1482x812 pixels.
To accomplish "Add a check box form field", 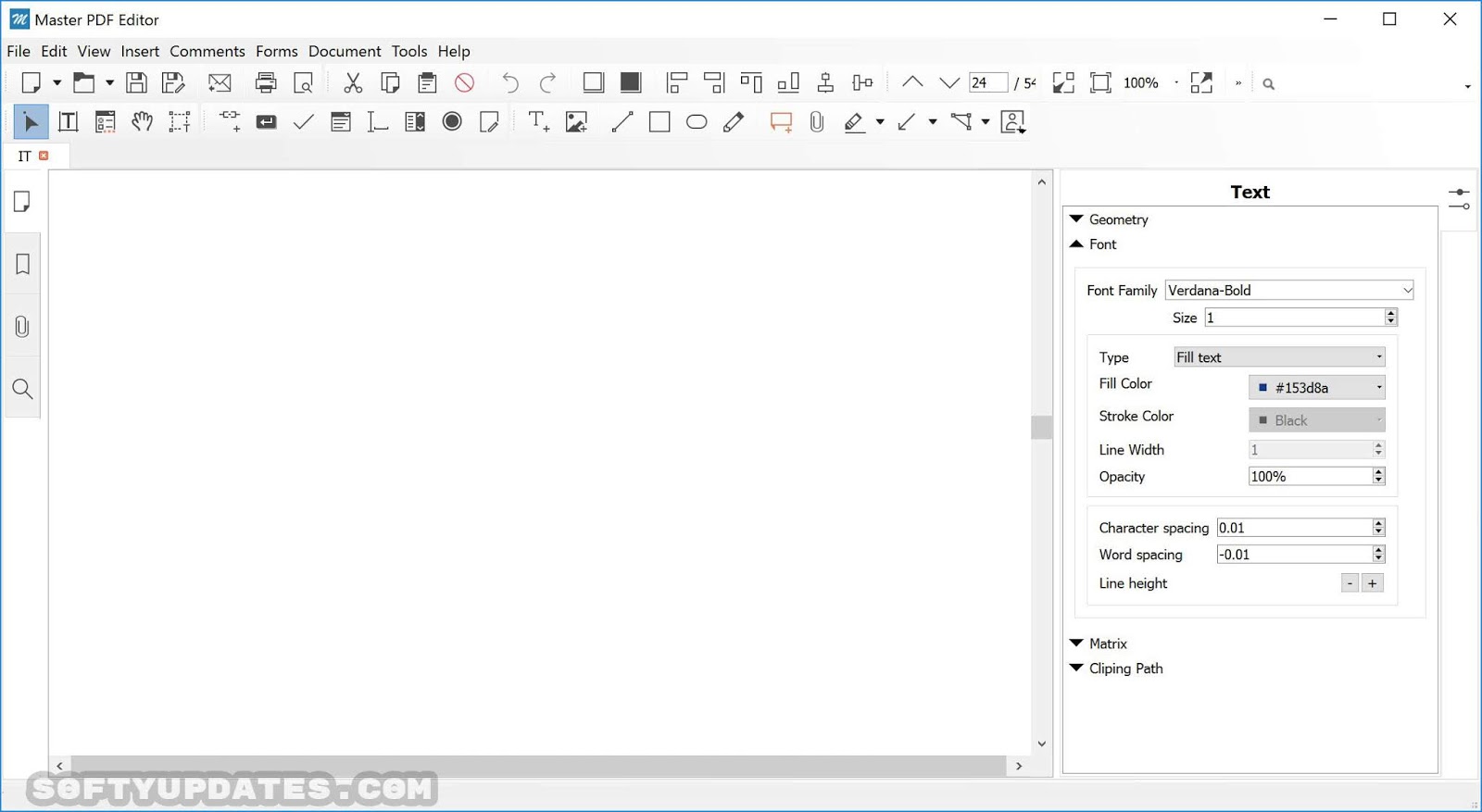I will pos(304,121).
